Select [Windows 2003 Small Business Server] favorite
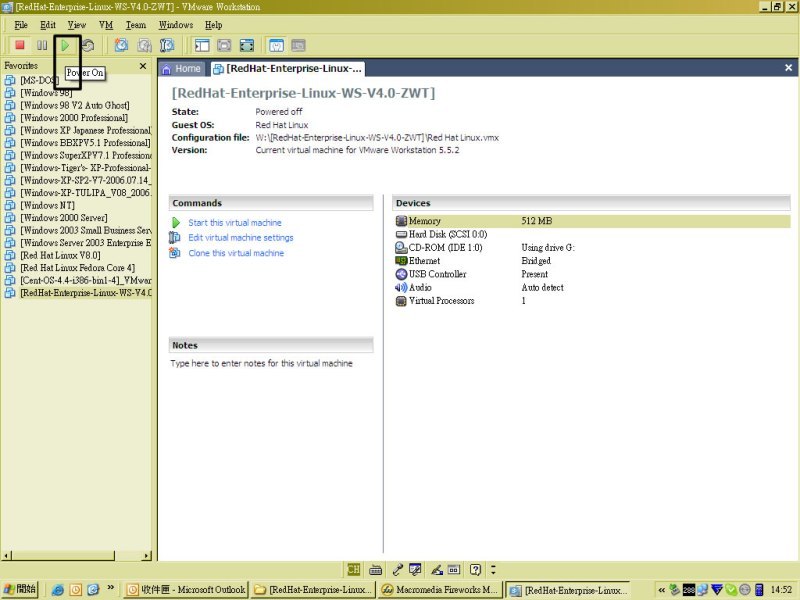 click(x=85, y=231)
